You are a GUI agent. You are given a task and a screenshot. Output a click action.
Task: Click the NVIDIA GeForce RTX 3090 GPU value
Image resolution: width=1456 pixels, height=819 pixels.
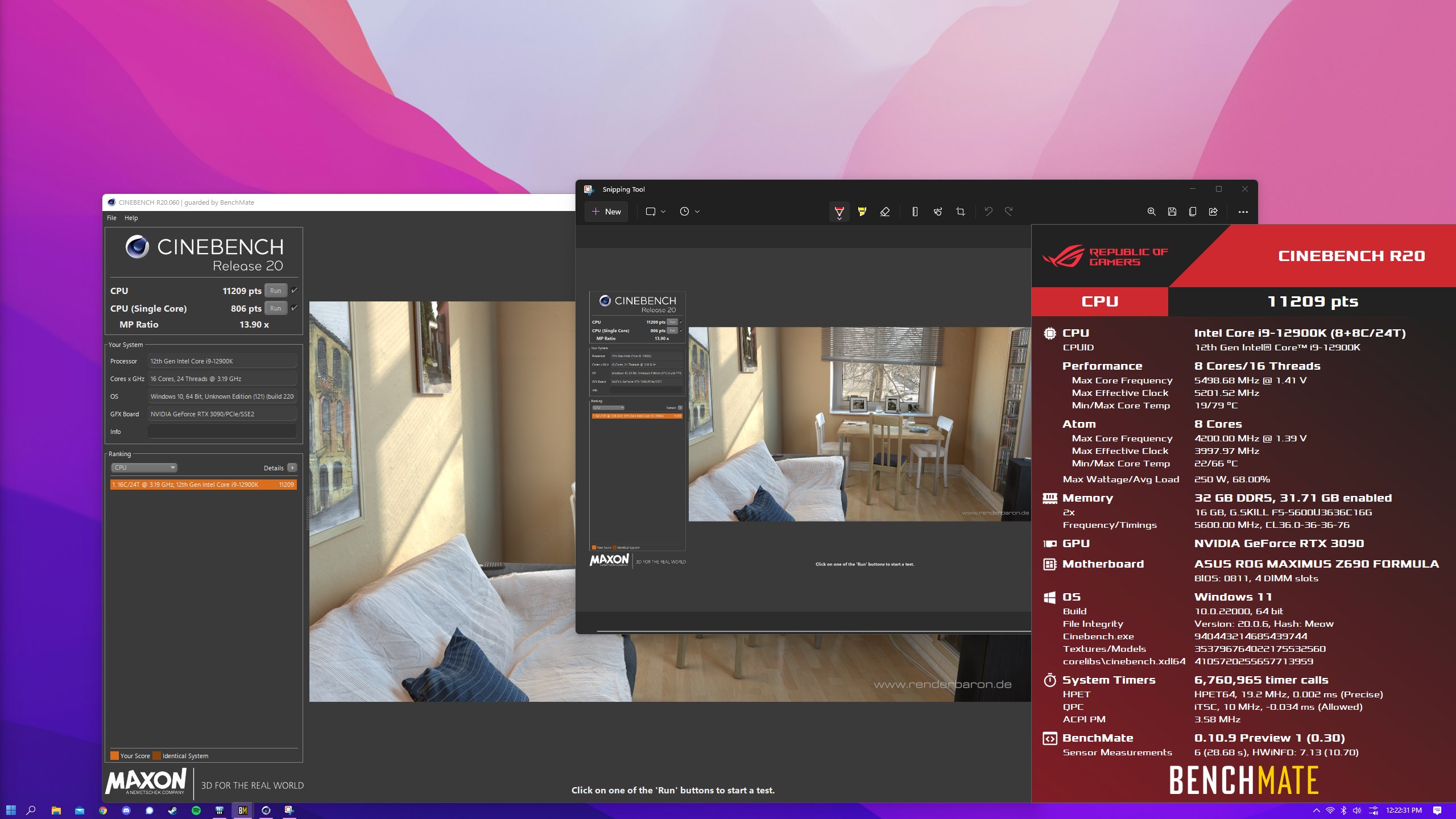coord(1279,543)
